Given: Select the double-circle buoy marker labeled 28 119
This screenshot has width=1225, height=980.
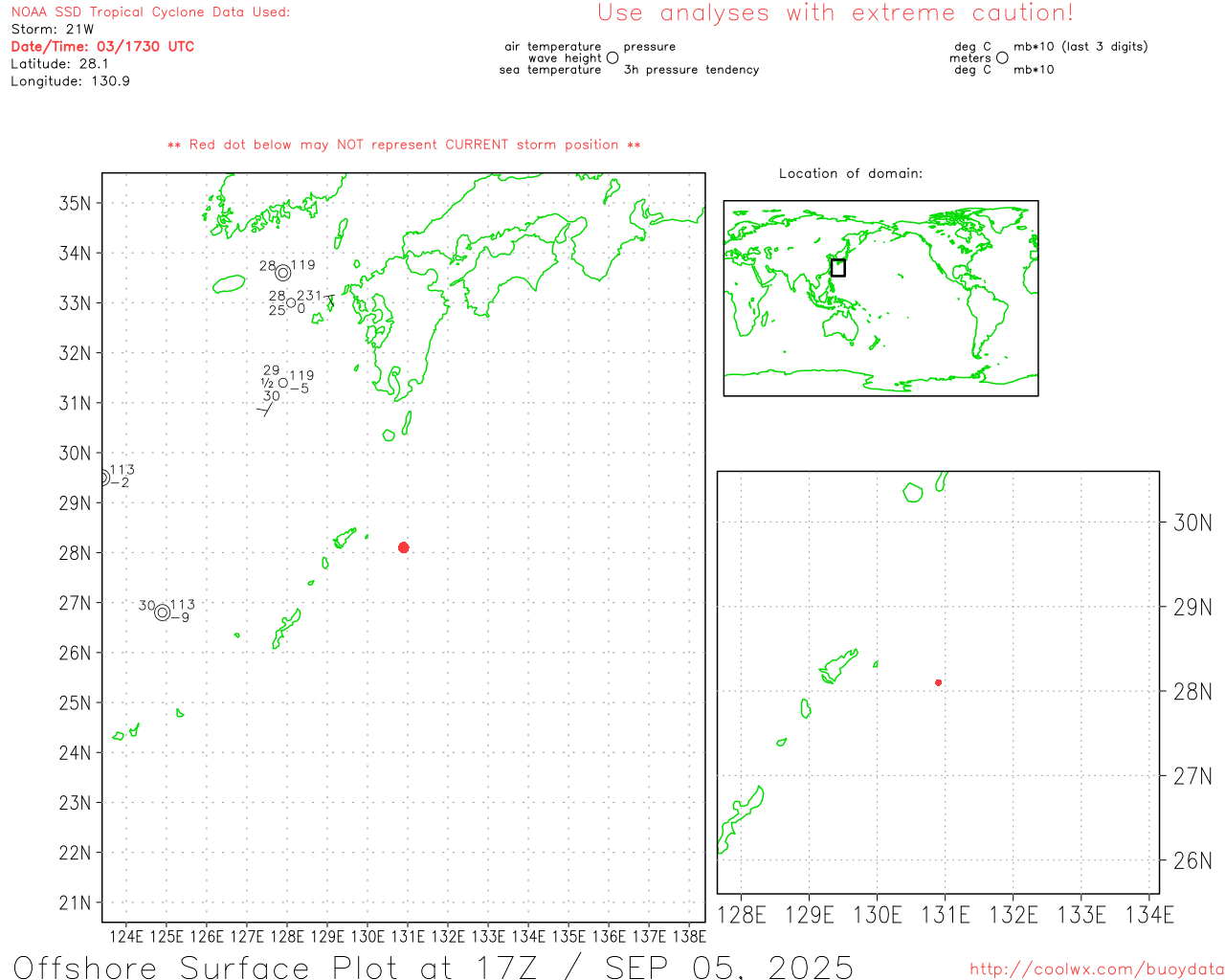Looking at the screenshot, I should point(283,273).
